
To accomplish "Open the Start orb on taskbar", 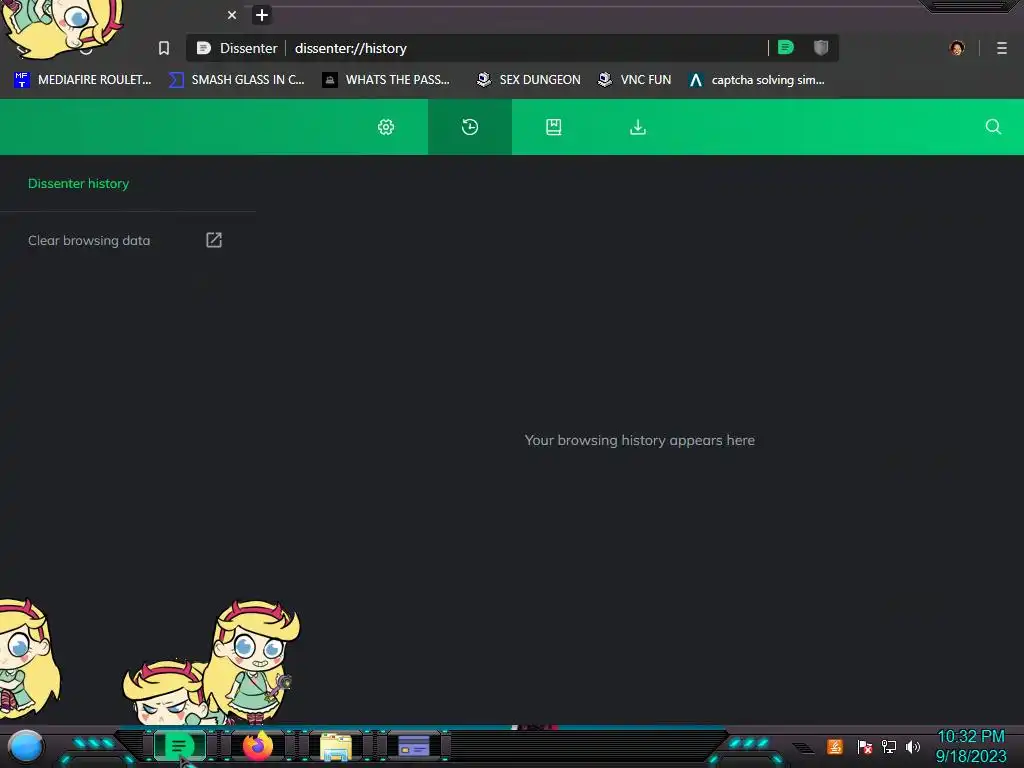I will pos(25,746).
